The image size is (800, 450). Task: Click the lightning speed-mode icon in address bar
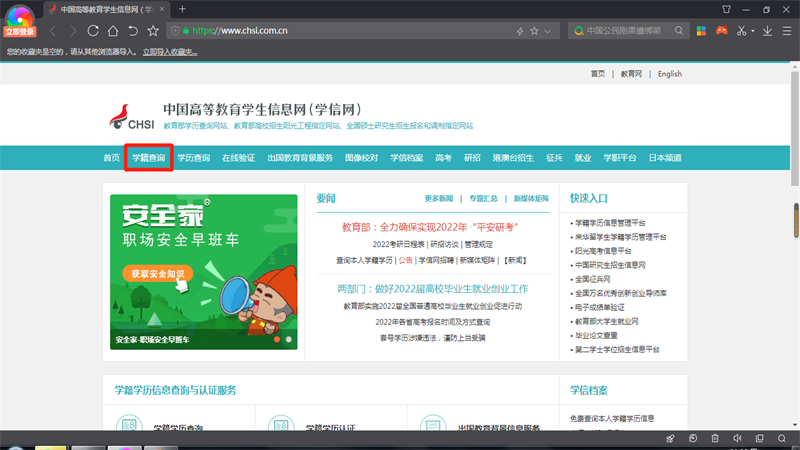click(520, 31)
